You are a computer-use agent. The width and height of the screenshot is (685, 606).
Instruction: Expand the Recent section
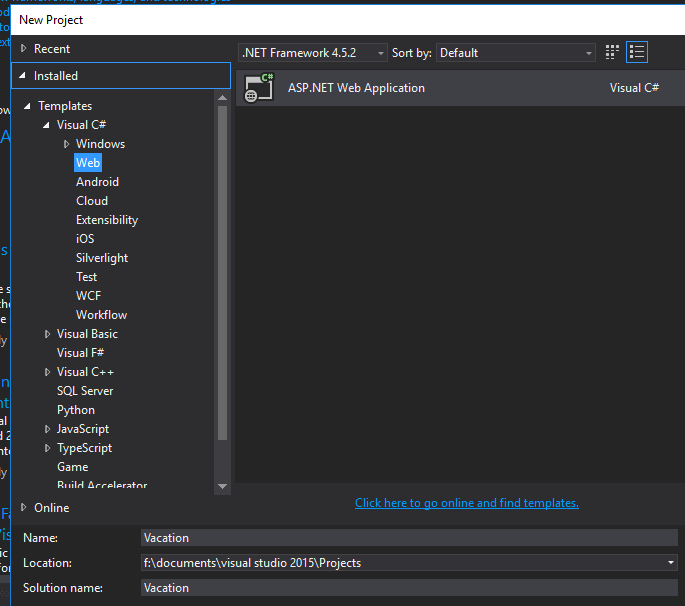click(24, 48)
